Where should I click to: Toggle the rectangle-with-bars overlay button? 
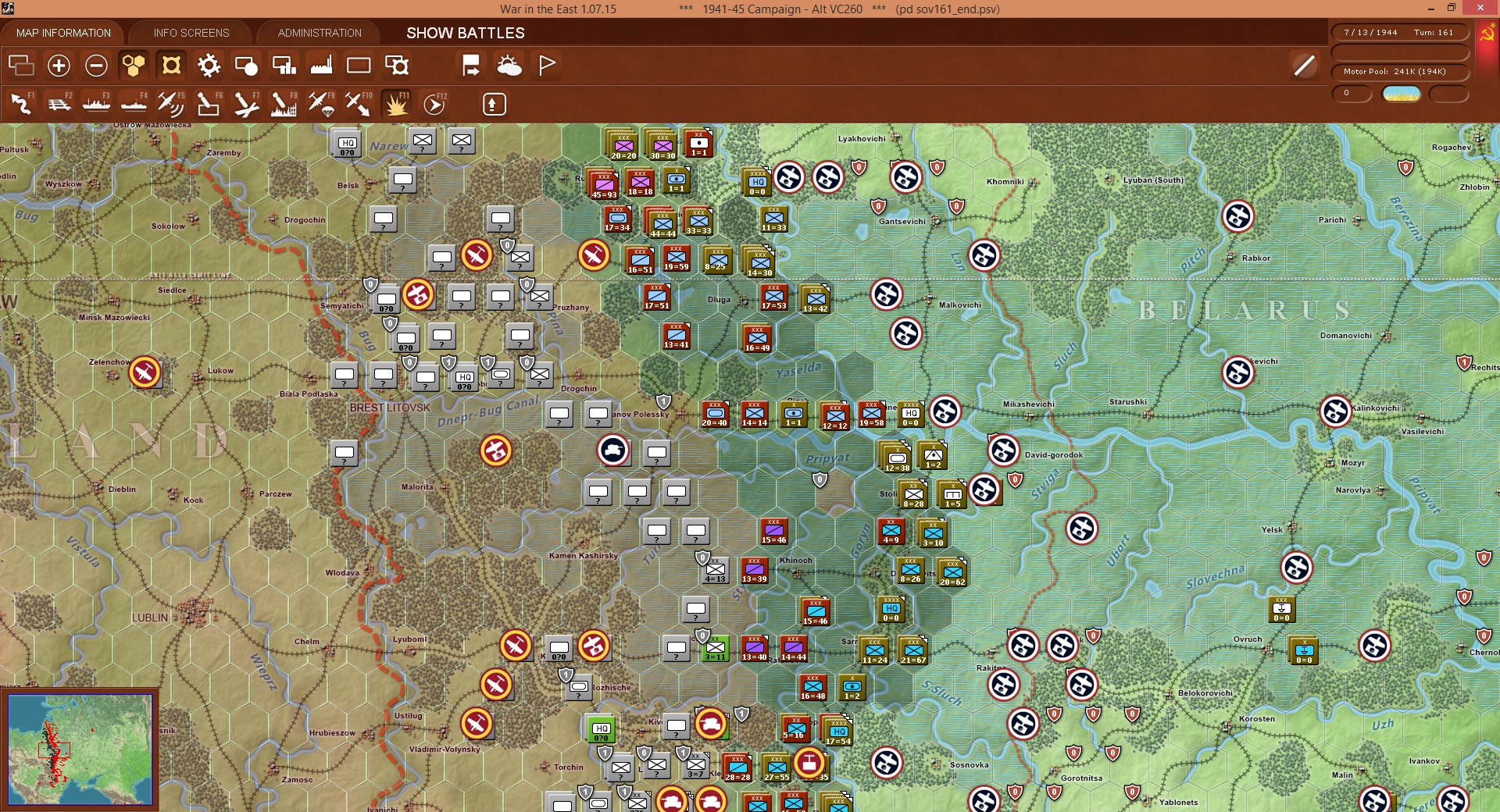tap(284, 66)
